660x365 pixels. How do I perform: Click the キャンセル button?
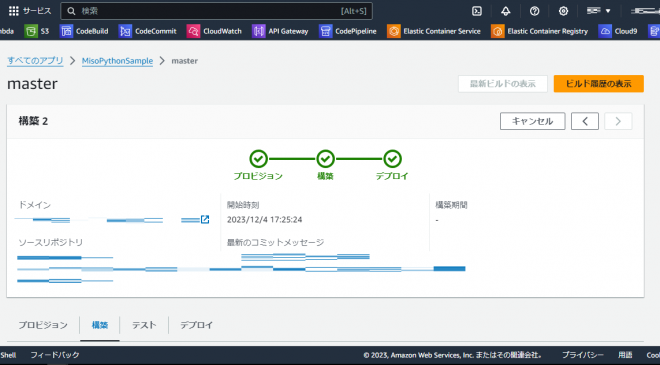(532, 121)
